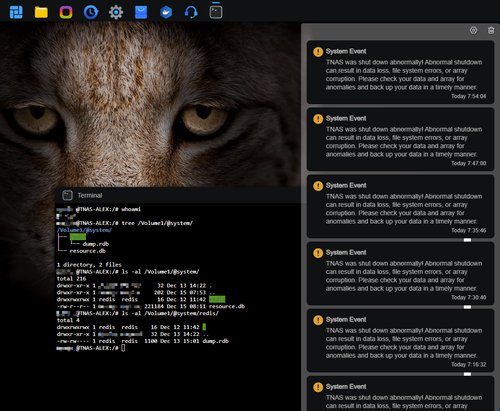Click warning icon on 7:35:46 System Event
Screen dimensions: 500x411
pos(318,186)
